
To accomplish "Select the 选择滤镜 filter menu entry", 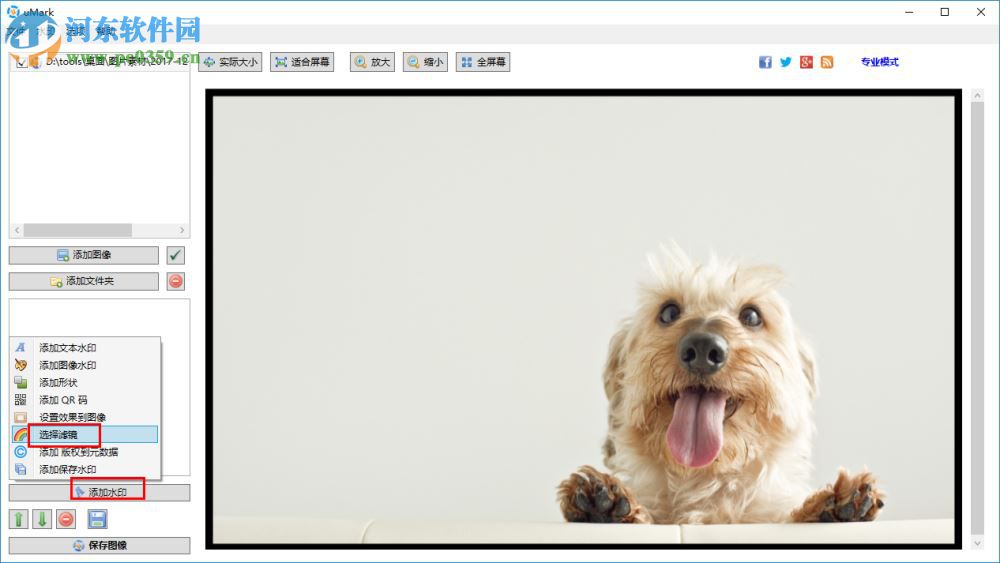I will (85, 434).
